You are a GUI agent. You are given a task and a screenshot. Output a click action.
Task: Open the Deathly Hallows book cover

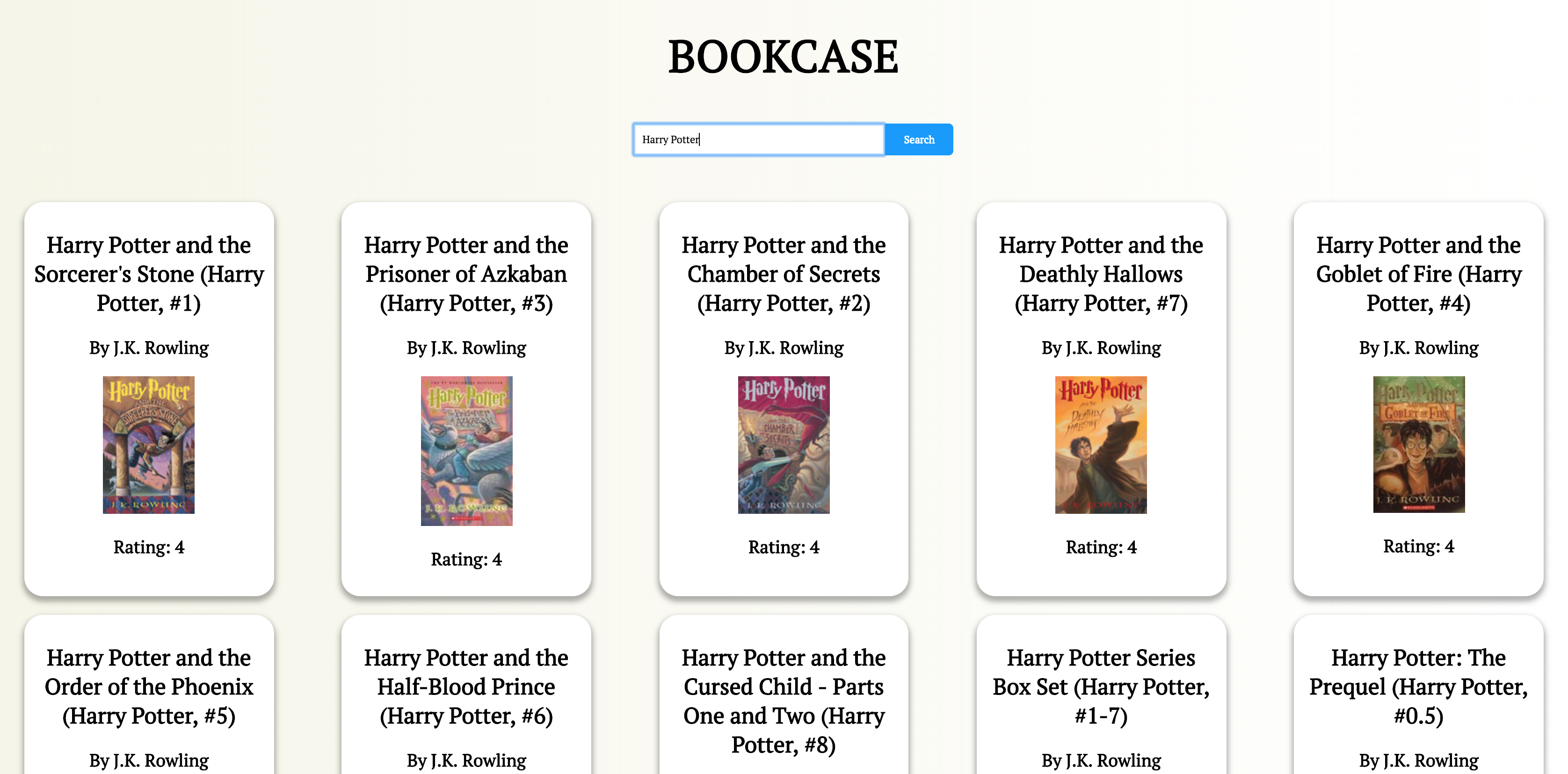[x=1101, y=445]
